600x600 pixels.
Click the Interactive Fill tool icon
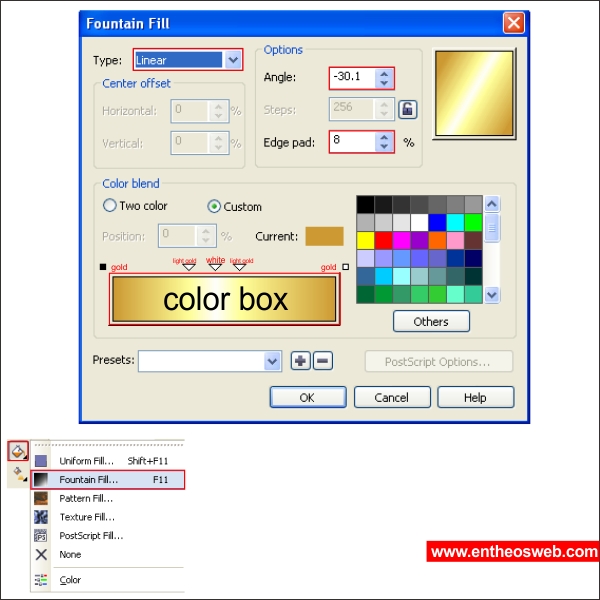click(x=18, y=474)
